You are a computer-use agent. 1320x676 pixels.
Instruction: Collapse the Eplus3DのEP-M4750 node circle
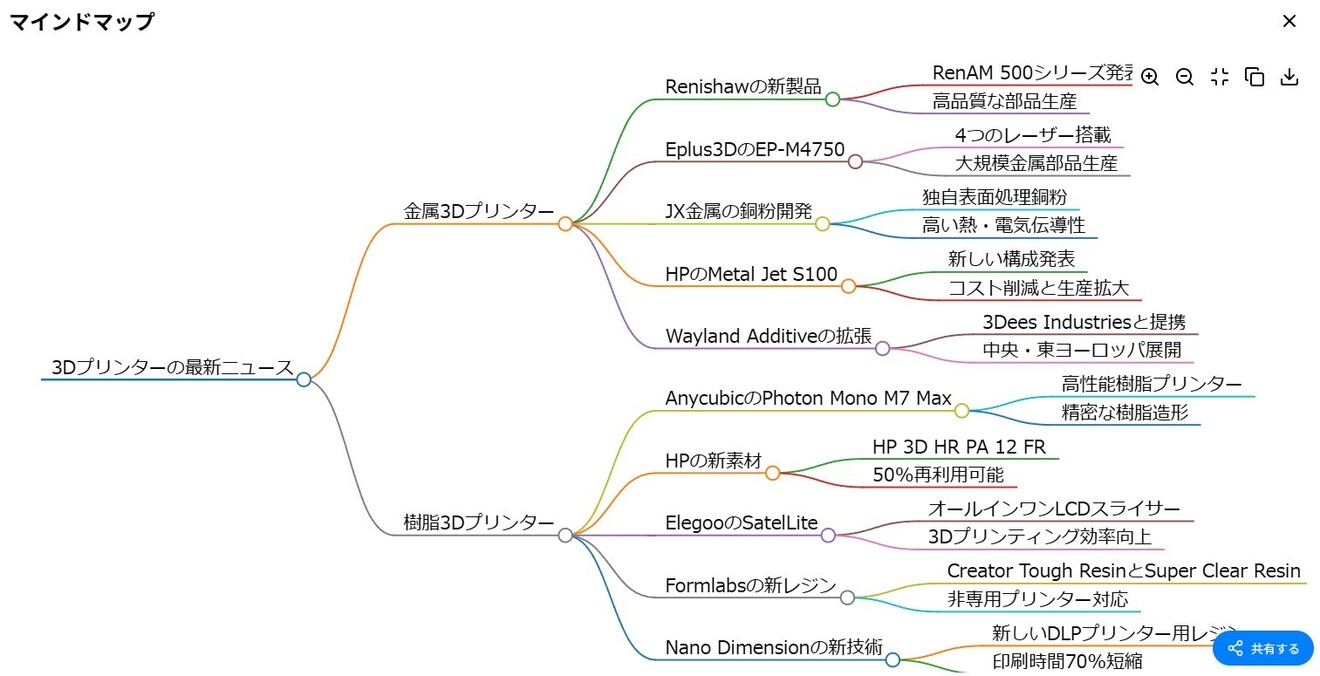click(x=855, y=161)
